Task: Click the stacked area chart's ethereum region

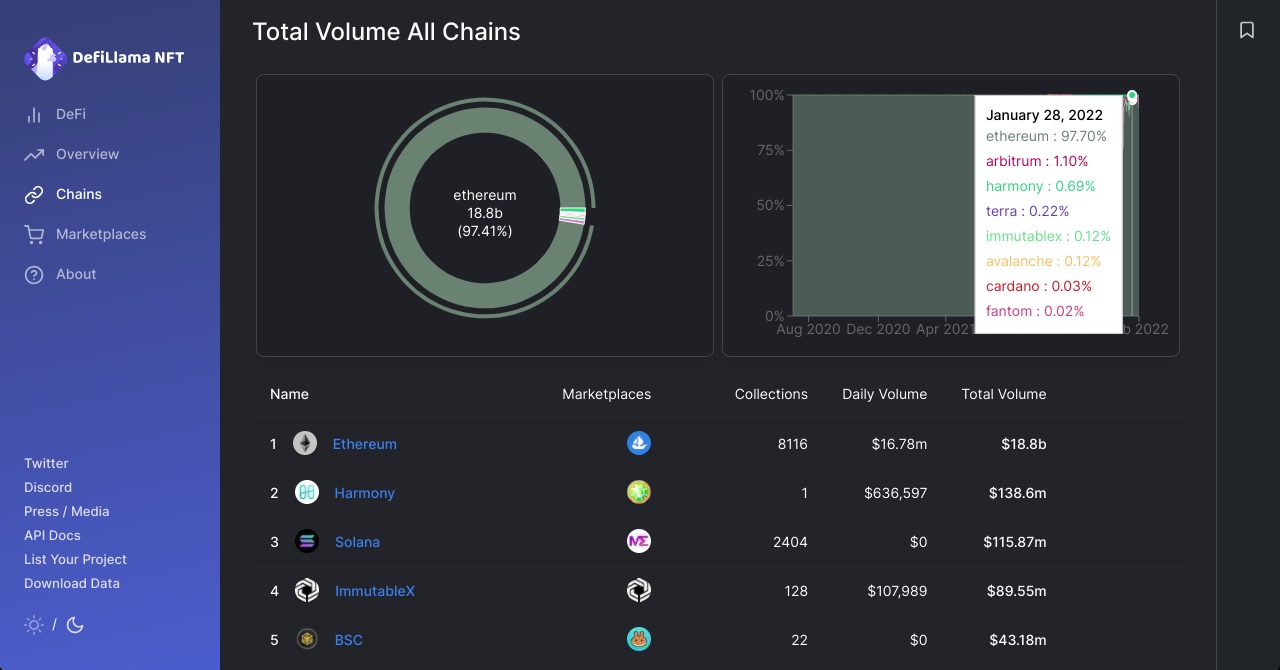Action: point(884,205)
